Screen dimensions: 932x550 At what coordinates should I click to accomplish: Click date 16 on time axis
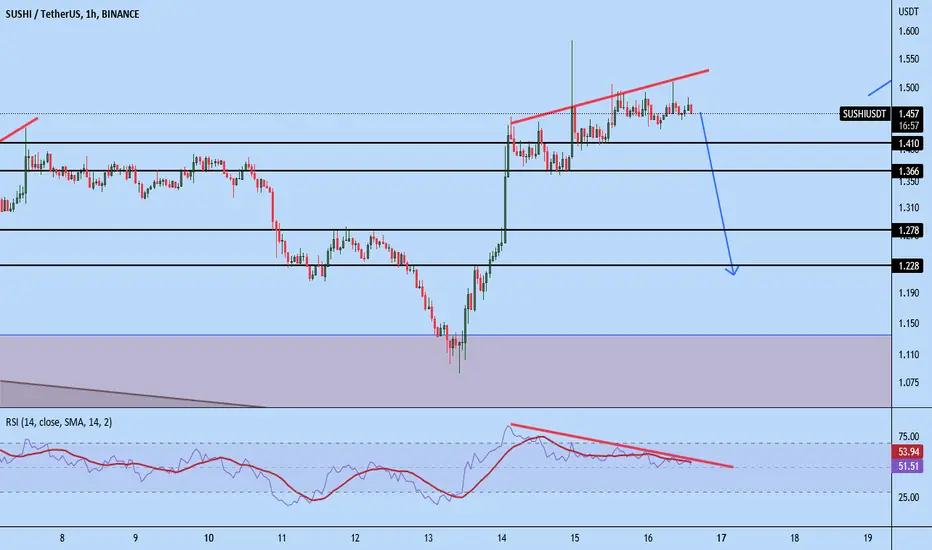[x=648, y=538]
